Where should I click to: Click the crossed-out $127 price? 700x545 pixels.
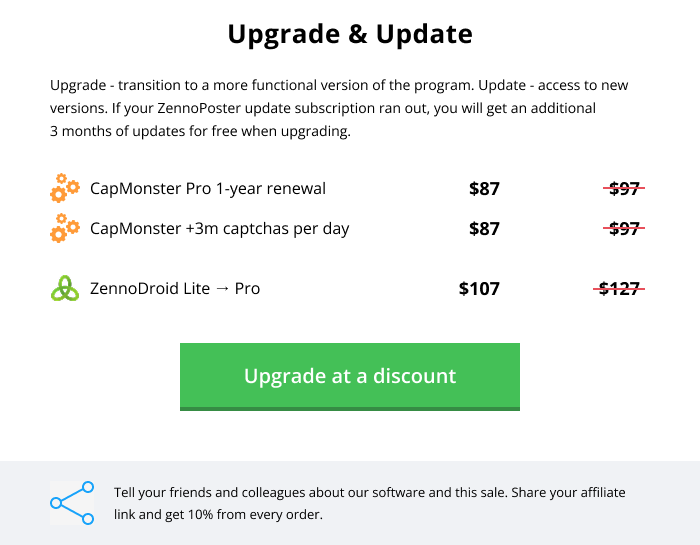pos(619,289)
